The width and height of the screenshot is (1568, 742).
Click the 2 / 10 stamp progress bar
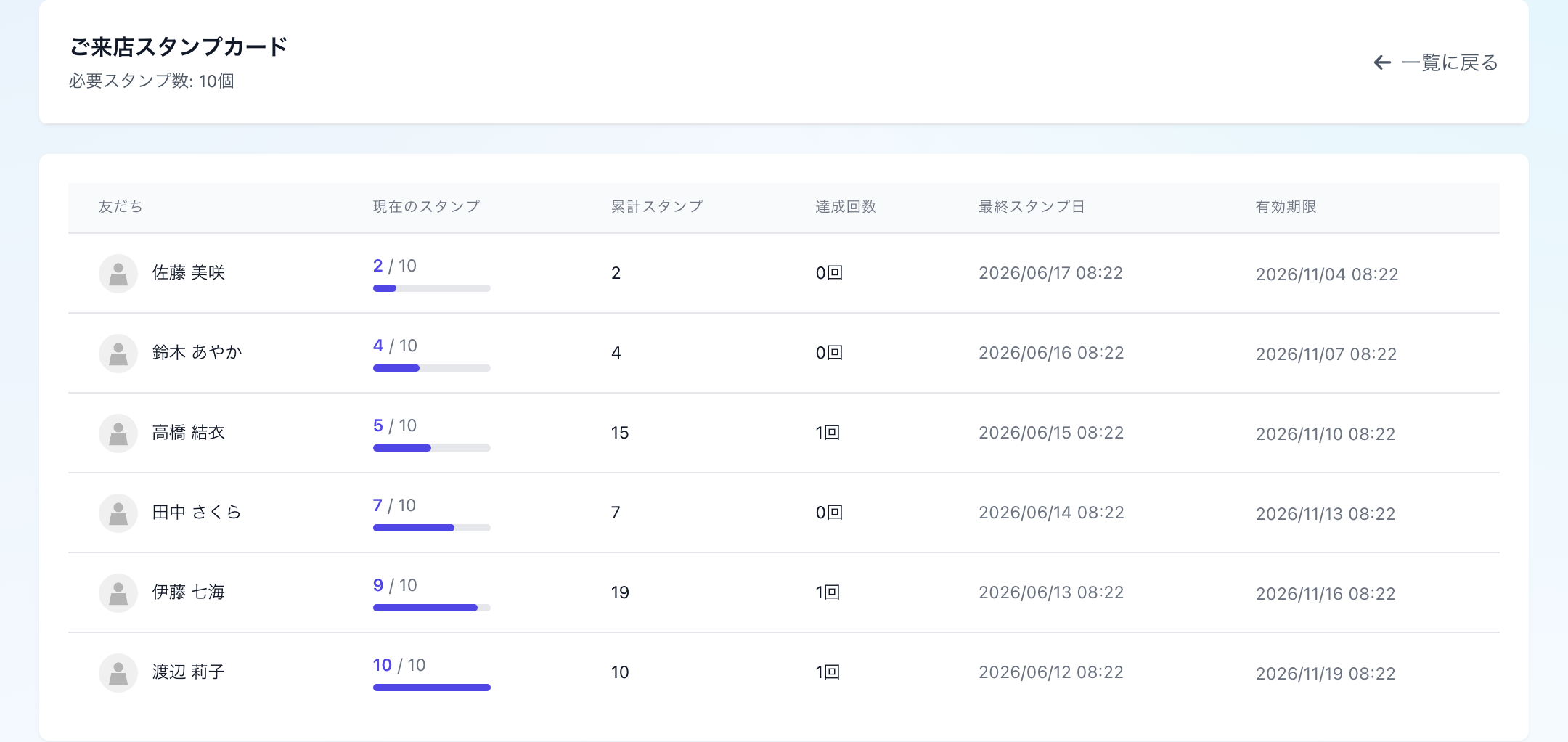pos(432,288)
